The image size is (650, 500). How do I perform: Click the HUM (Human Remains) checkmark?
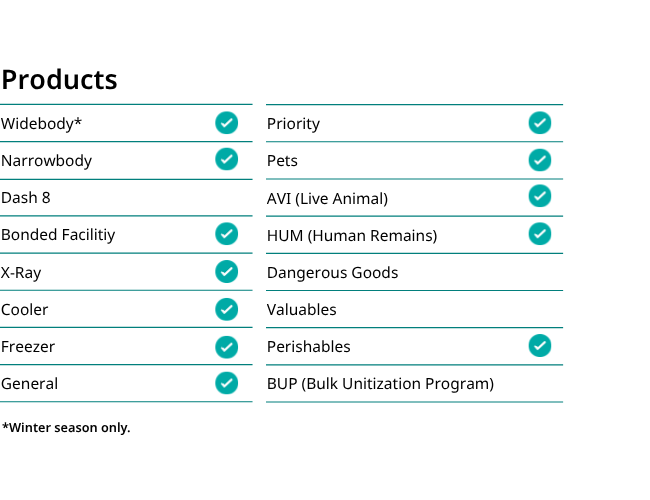(540, 234)
